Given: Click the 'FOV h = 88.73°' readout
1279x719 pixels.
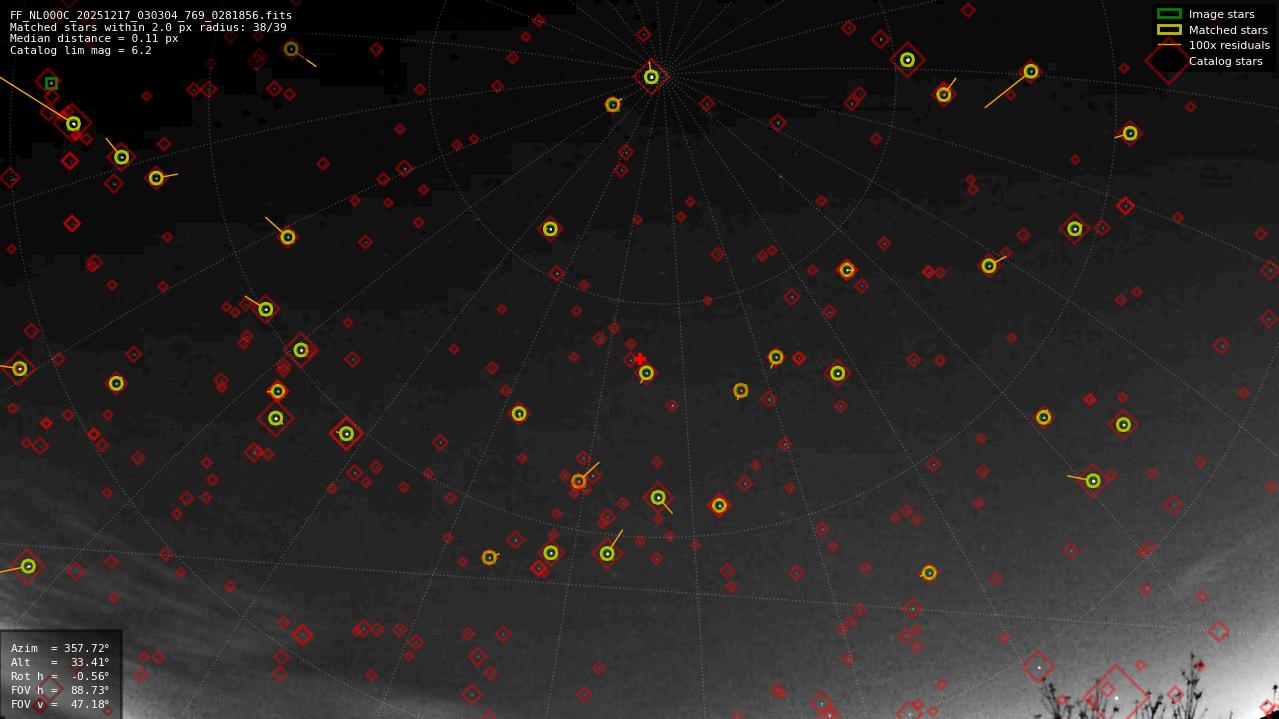Looking at the screenshot, I should tap(60, 690).
